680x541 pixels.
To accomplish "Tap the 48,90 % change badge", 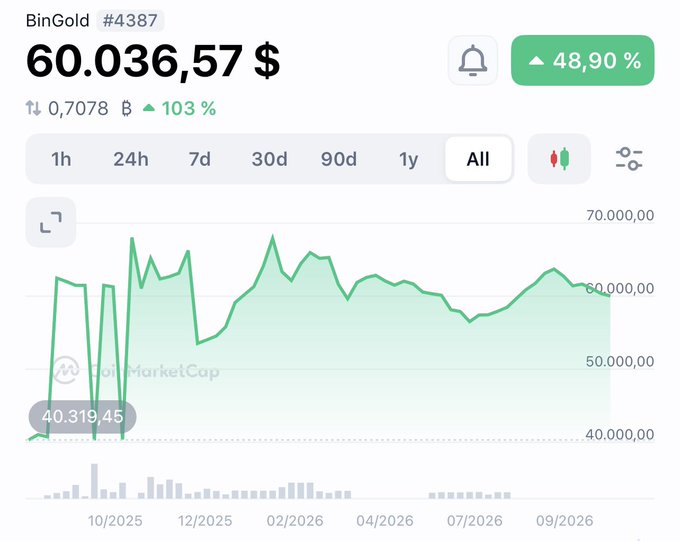I will pyautogui.click(x=582, y=60).
